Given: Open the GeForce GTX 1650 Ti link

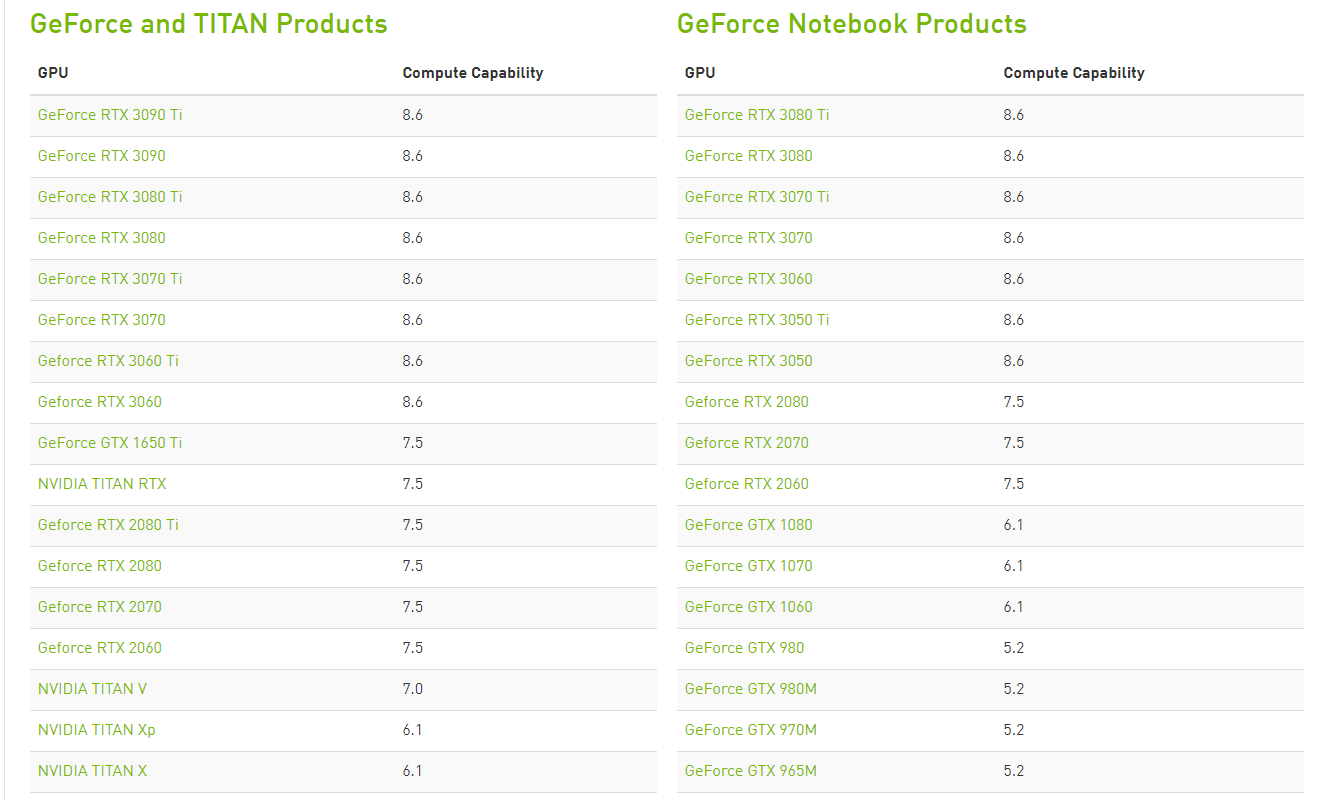Looking at the screenshot, I should pos(110,443).
